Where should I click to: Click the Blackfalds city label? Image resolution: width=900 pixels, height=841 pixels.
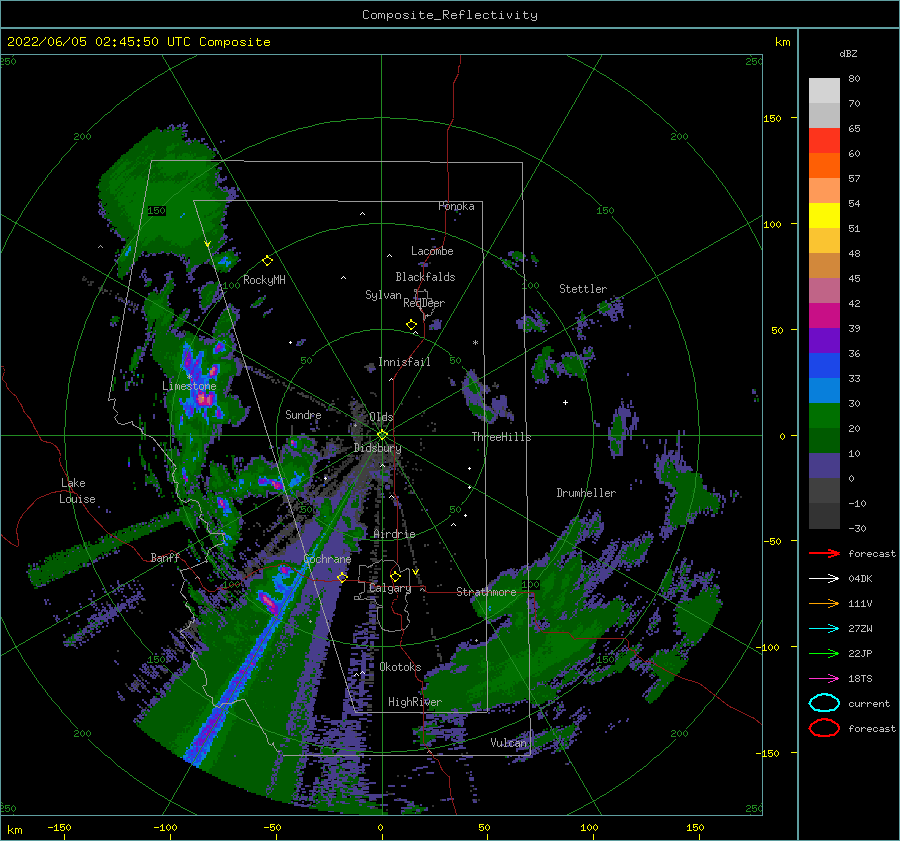click(425, 277)
